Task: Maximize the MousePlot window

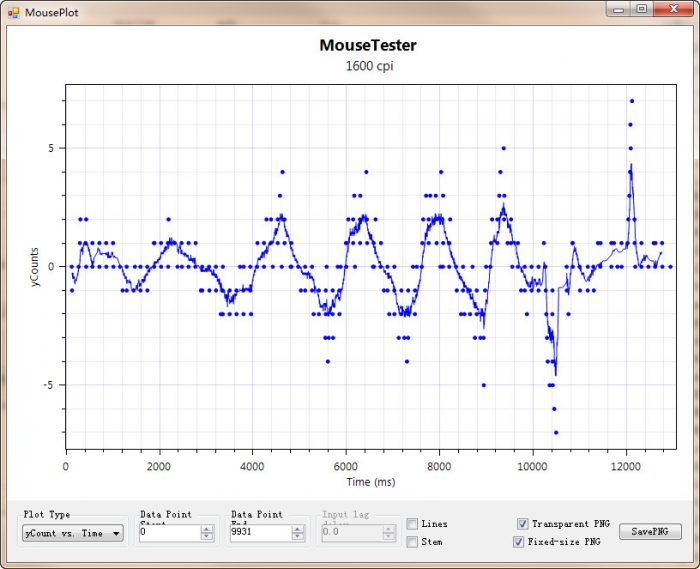Action: pos(642,9)
